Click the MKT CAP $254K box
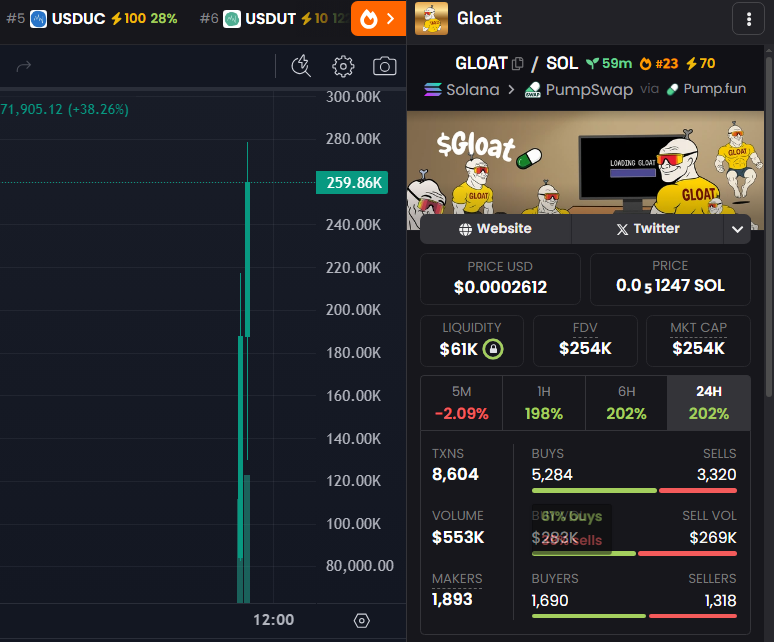The image size is (774, 642). 698,340
